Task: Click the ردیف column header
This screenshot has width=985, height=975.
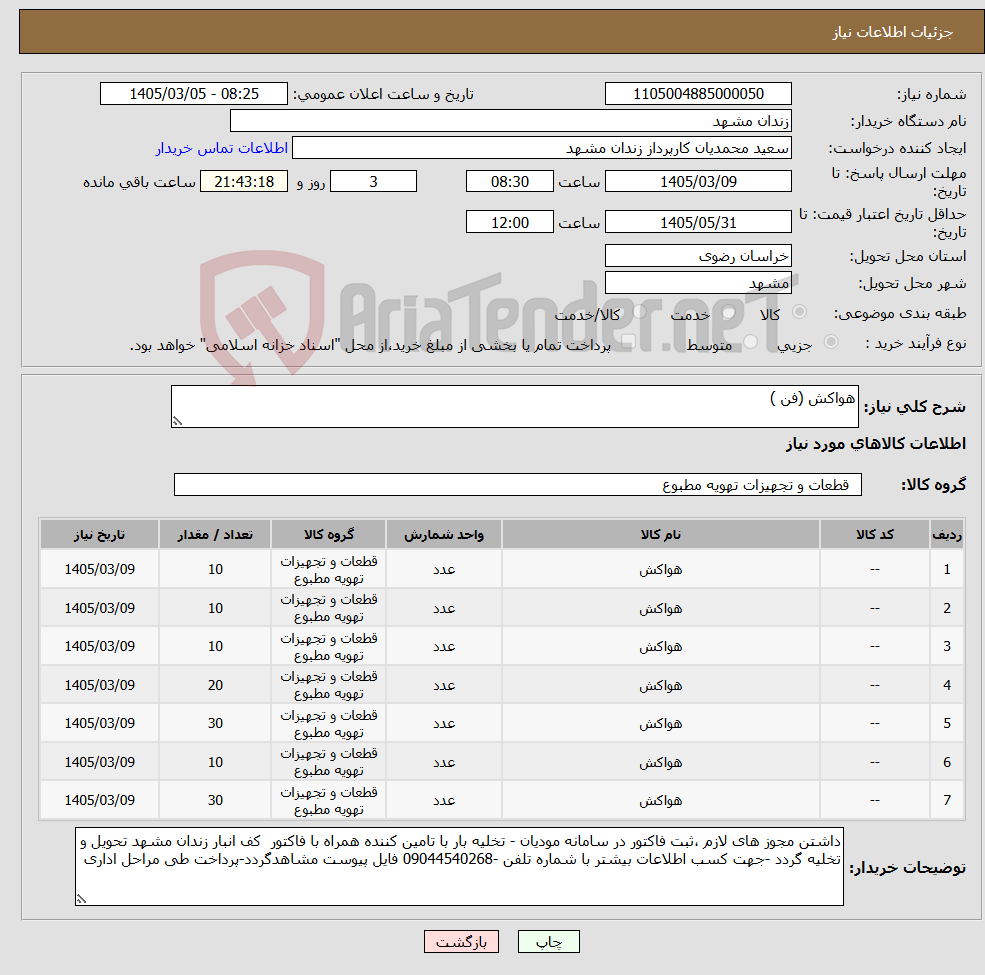Action: click(947, 535)
